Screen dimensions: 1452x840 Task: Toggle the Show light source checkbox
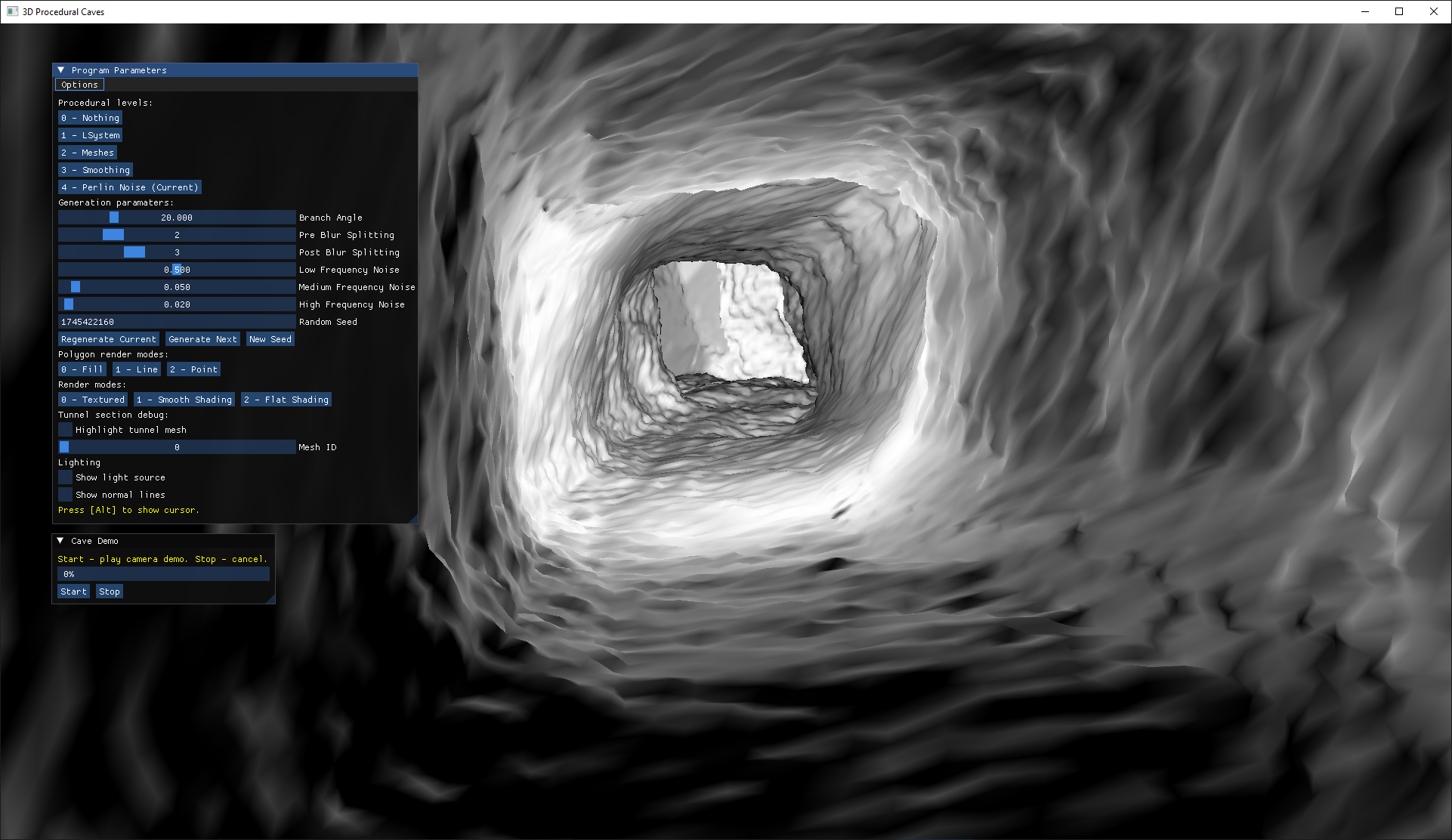point(66,477)
